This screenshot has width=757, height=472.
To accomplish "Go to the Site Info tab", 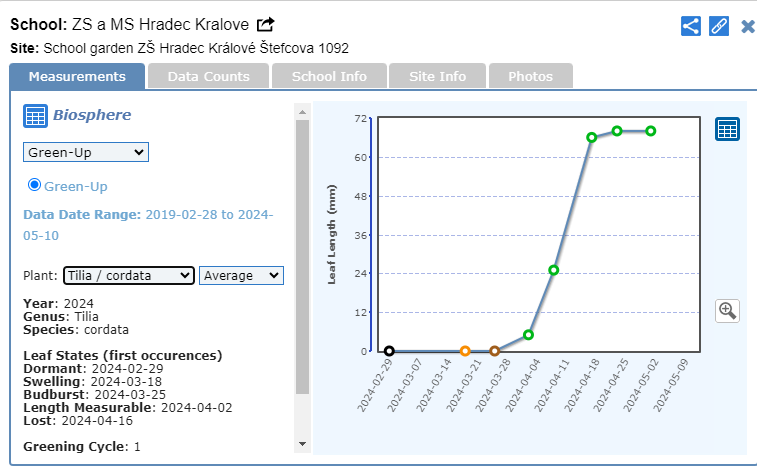I will [x=438, y=76].
